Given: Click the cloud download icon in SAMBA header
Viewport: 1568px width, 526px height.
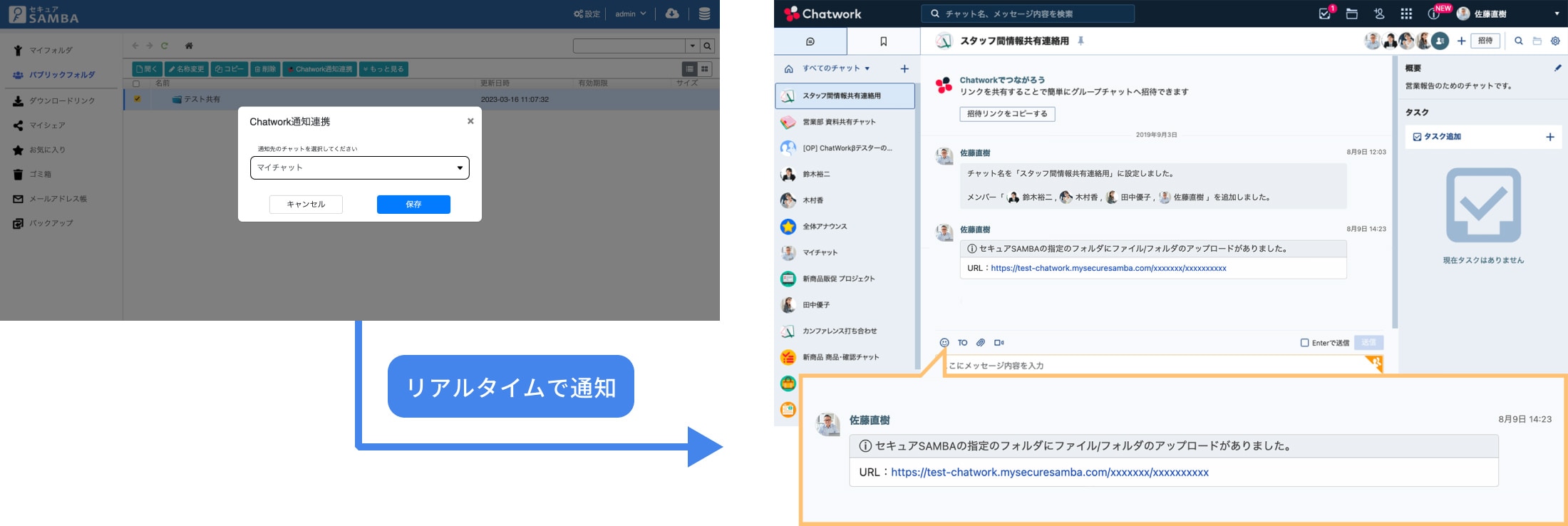Looking at the screenshot, I should [672, 14].
